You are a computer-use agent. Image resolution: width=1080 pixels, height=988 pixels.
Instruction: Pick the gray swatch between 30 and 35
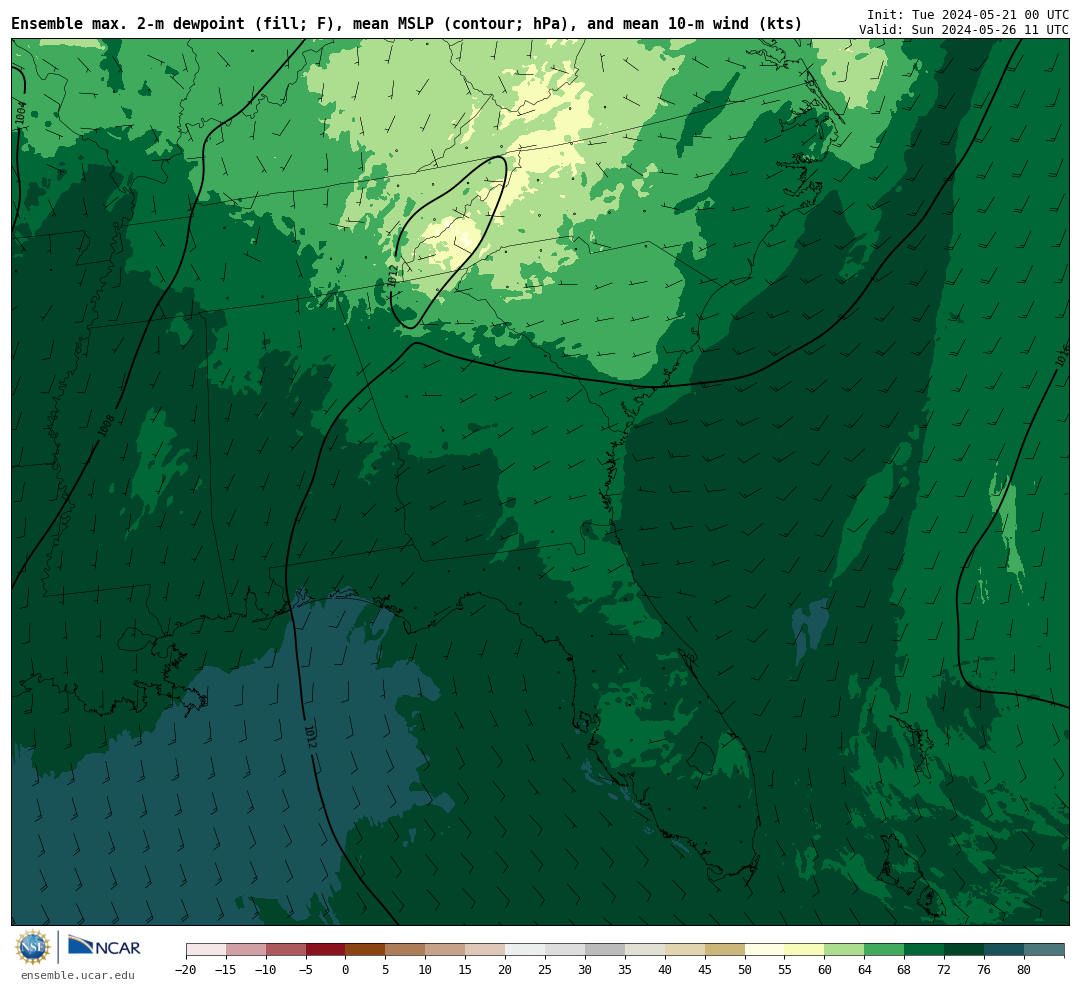click(x=605, y=950)
